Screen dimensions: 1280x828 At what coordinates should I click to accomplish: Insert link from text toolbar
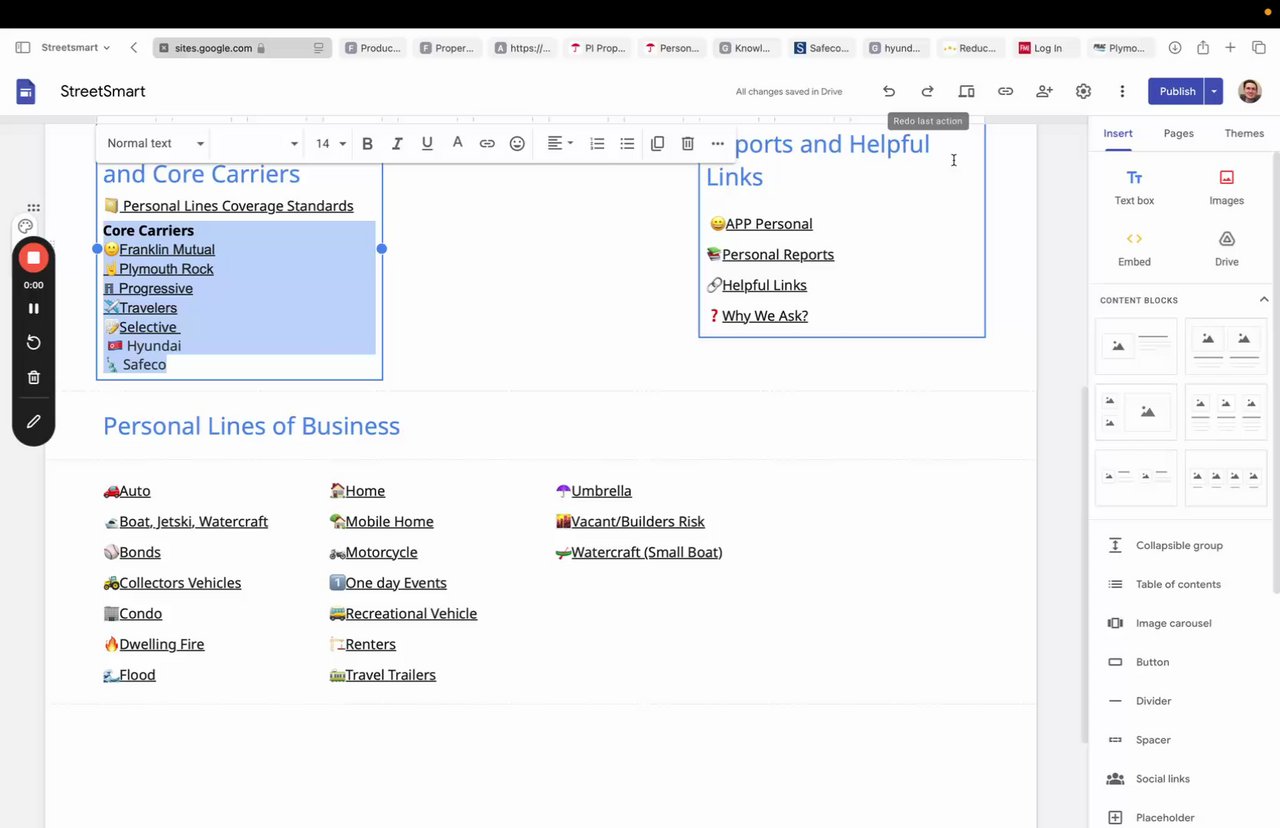[487, 144]
